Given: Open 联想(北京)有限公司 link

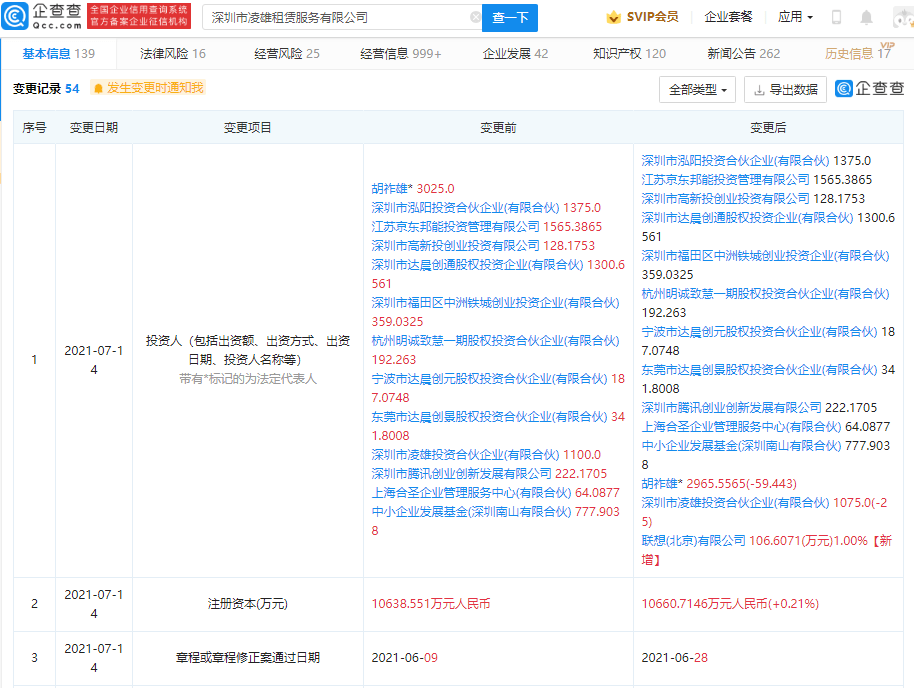Looking at the screenshot, I should (693, 541).
